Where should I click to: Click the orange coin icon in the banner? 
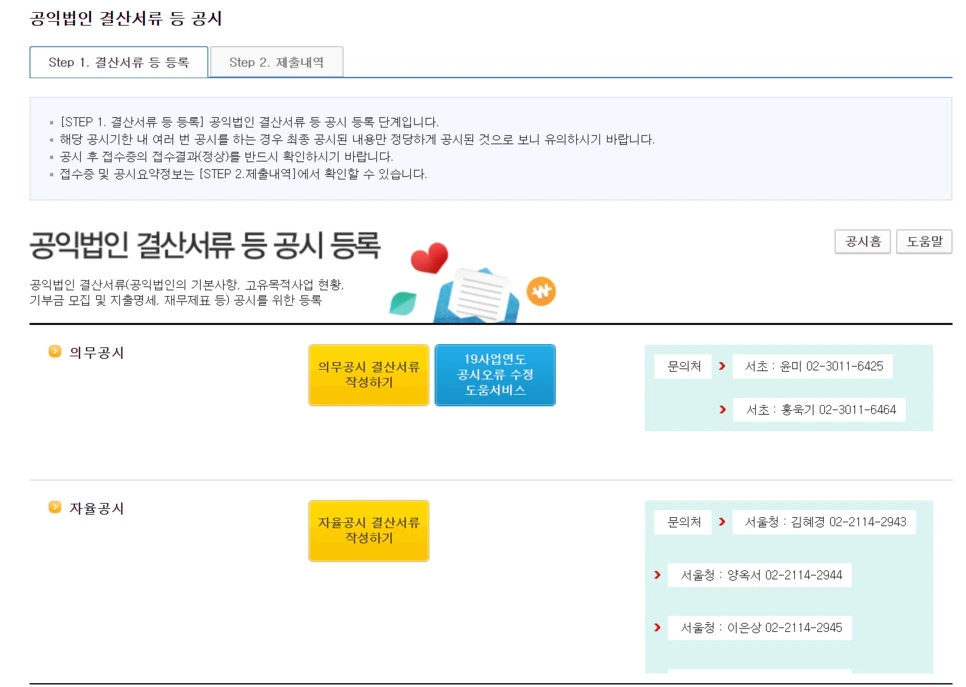click(541, 289)
